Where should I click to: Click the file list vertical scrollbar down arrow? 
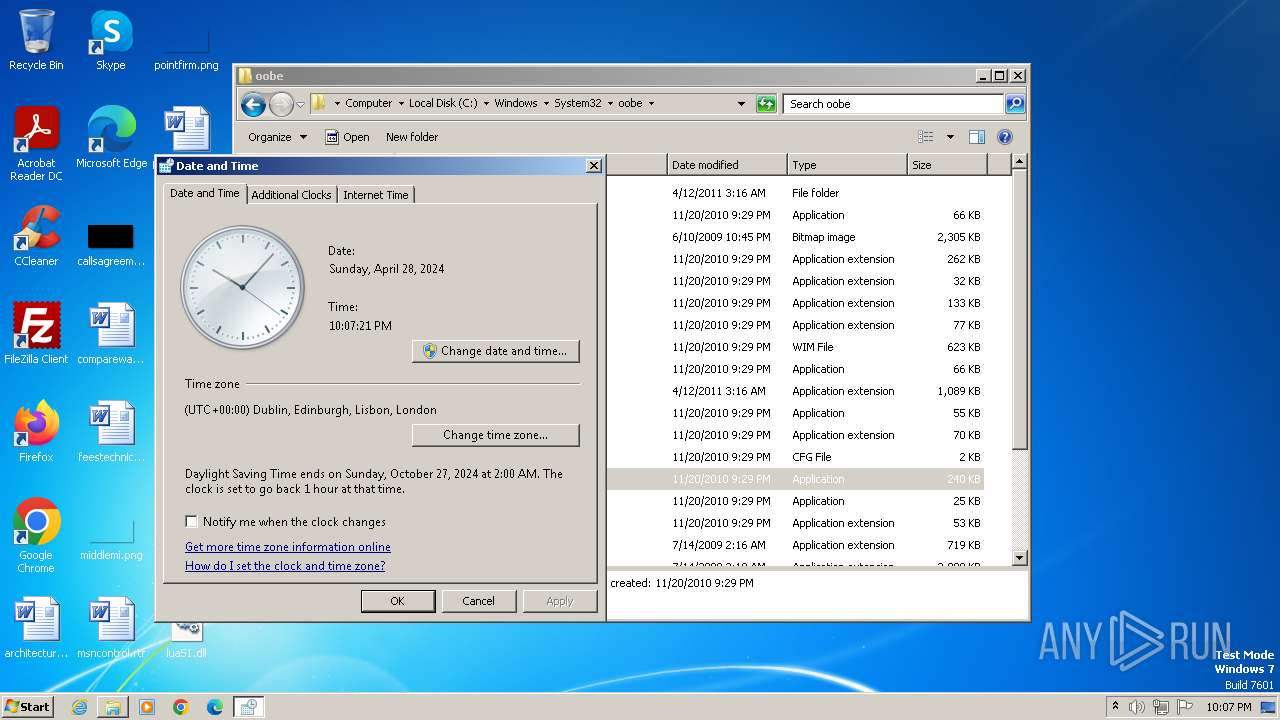tap(1019, 558)
